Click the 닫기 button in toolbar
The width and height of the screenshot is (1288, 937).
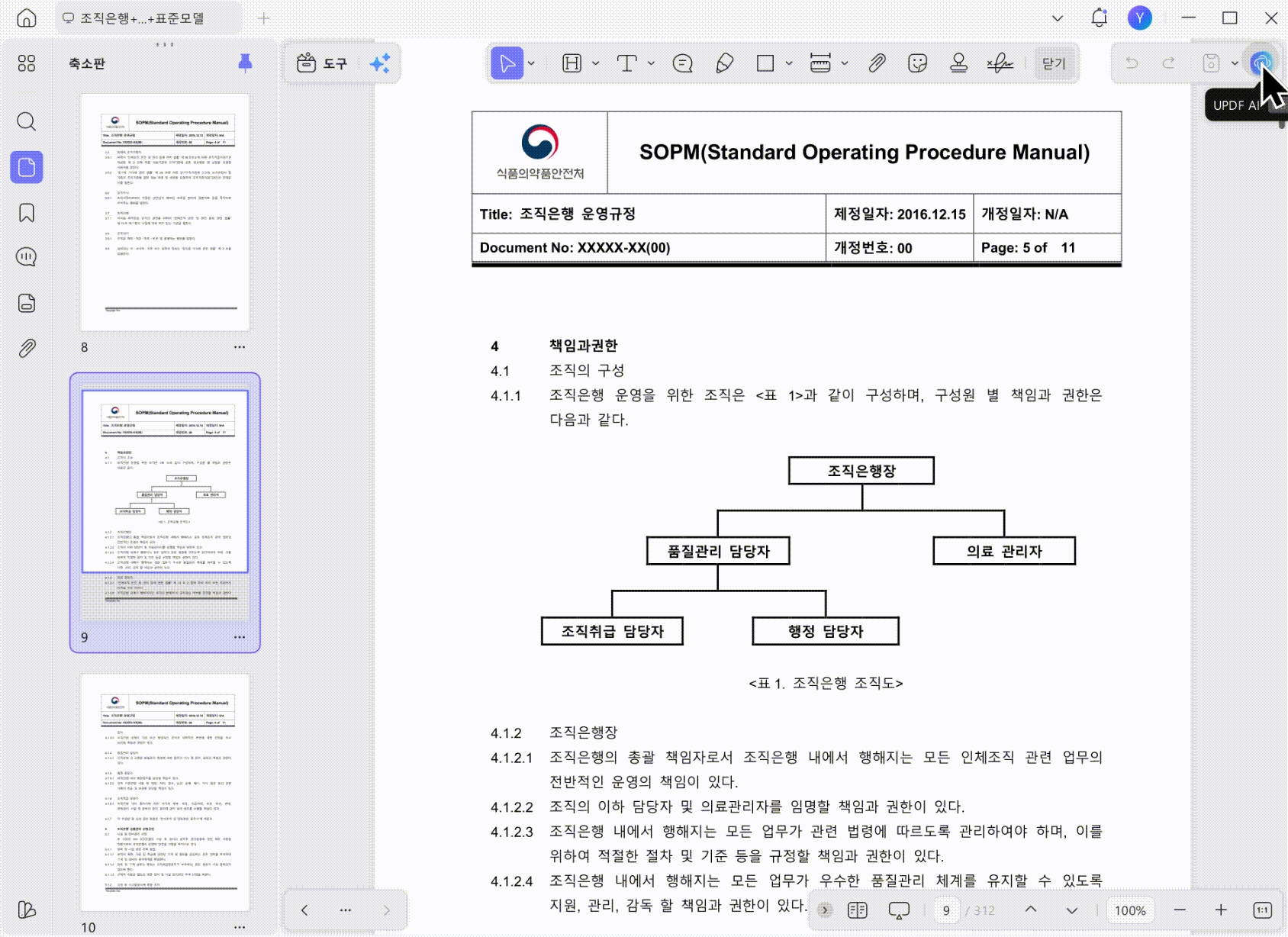click(x=1054, y=63)
